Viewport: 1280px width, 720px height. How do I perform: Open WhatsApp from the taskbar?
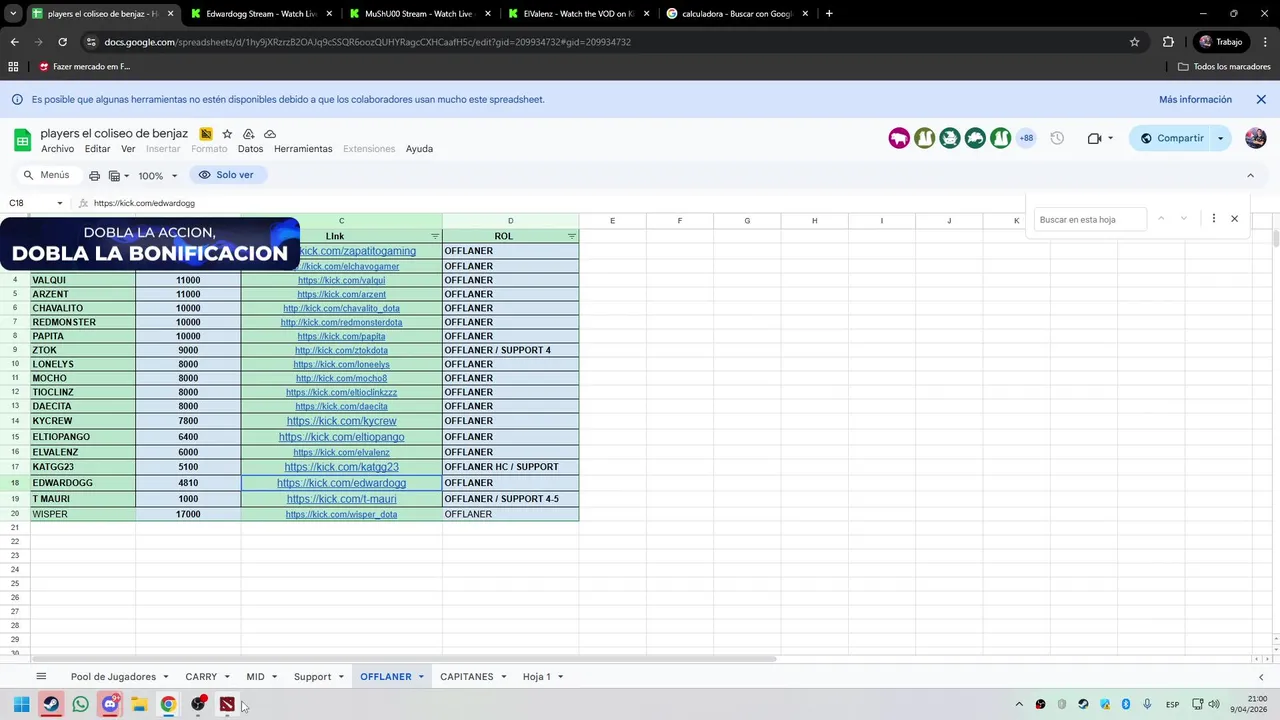[x=80, y=704]
